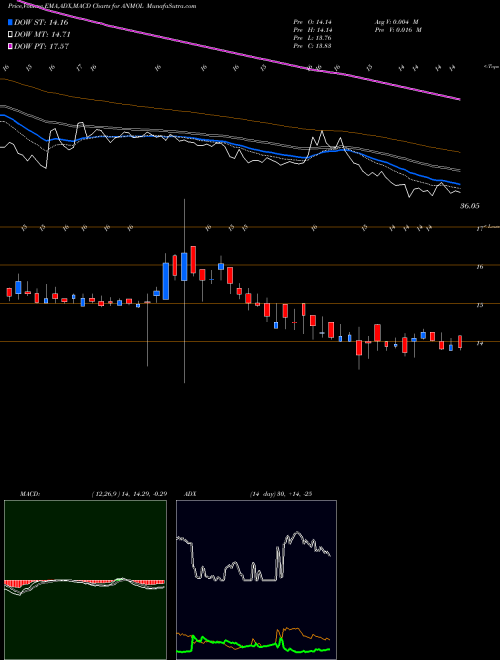Screen dimensions: 500x660
Task: Click the red MACD histogram bars
Action: tap(17, 583)
